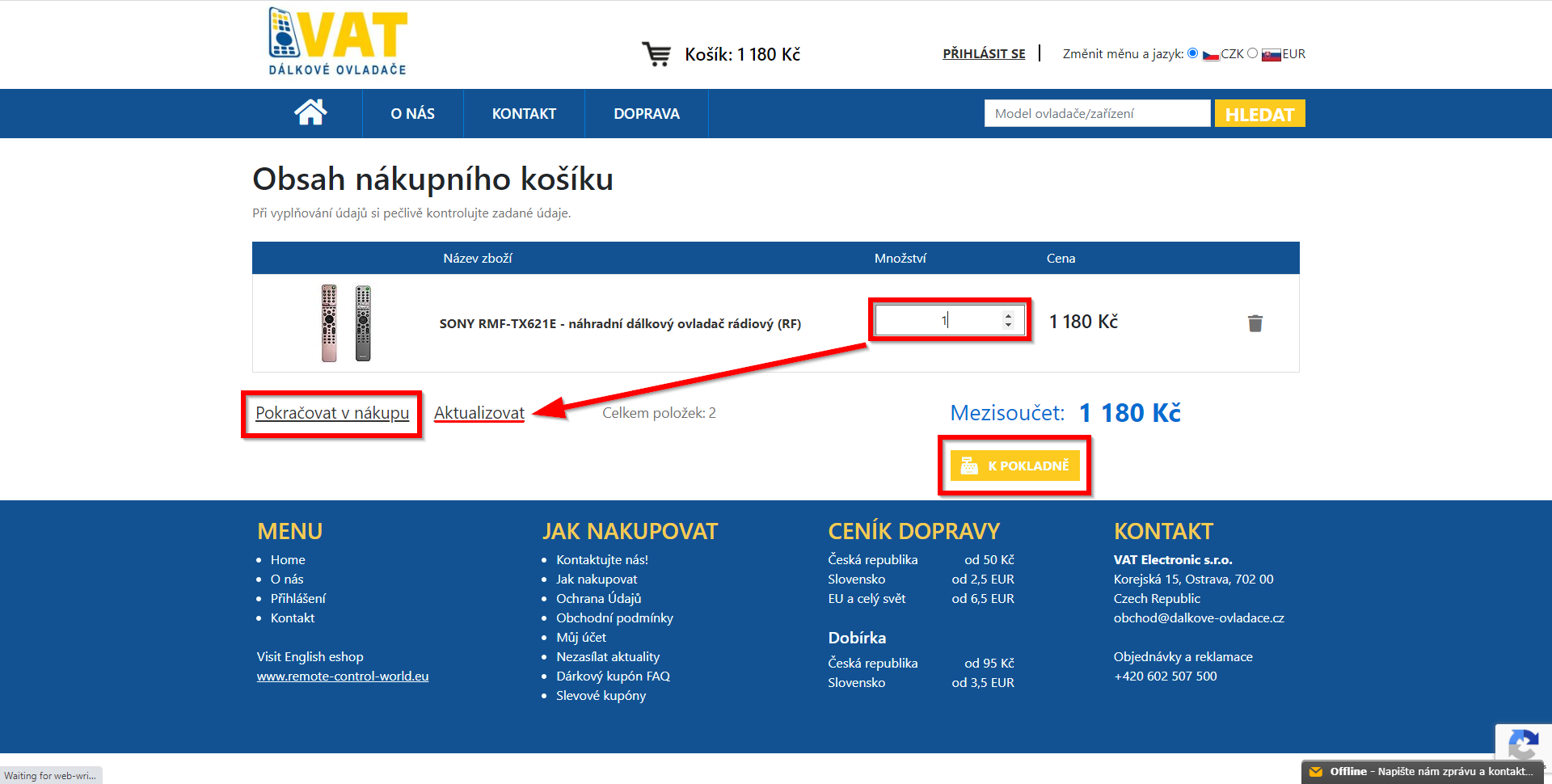
Task: Focus the Model ovladače/zařízení search field
Action: click(1097, 113)
